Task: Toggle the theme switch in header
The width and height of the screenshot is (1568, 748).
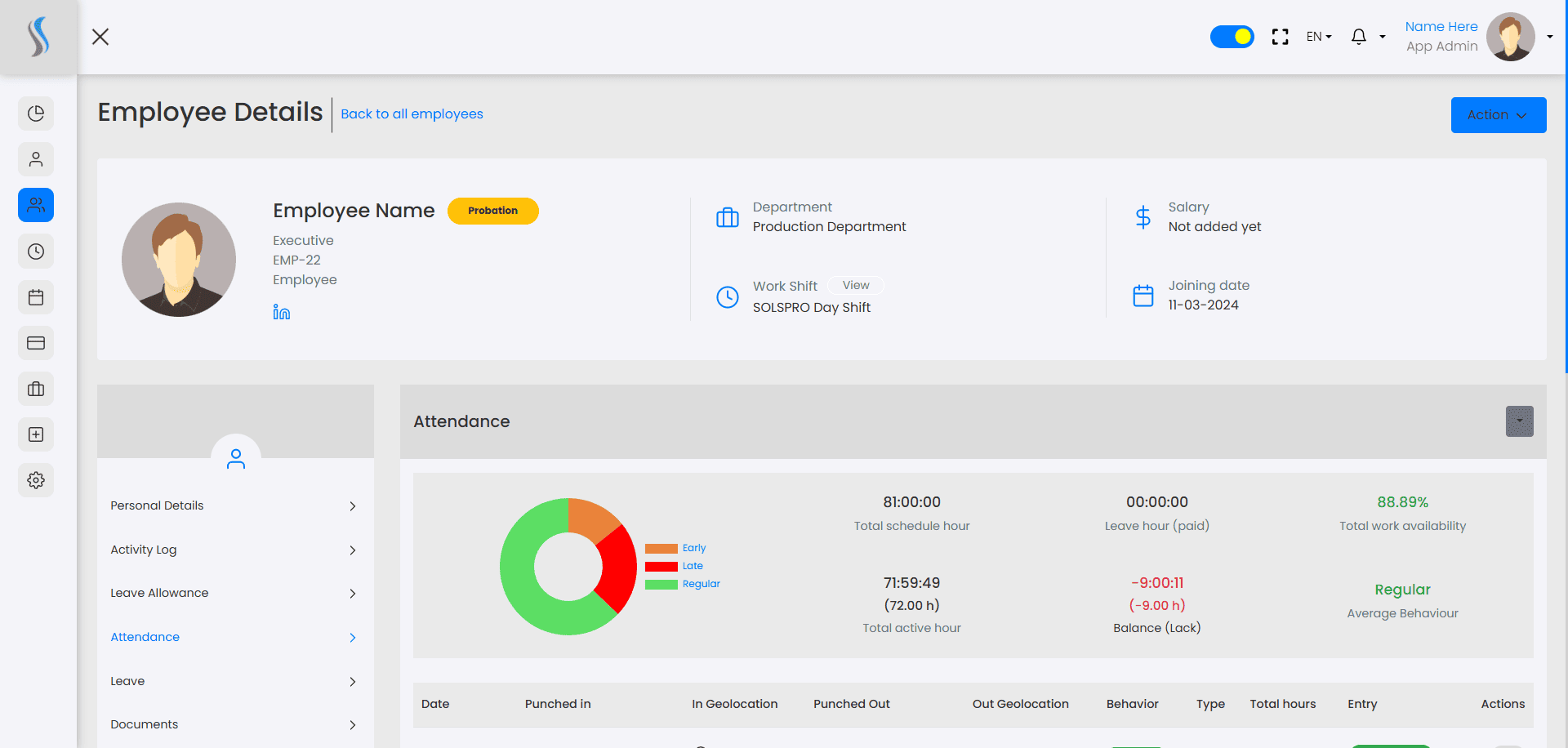Action: point(1232,37)
